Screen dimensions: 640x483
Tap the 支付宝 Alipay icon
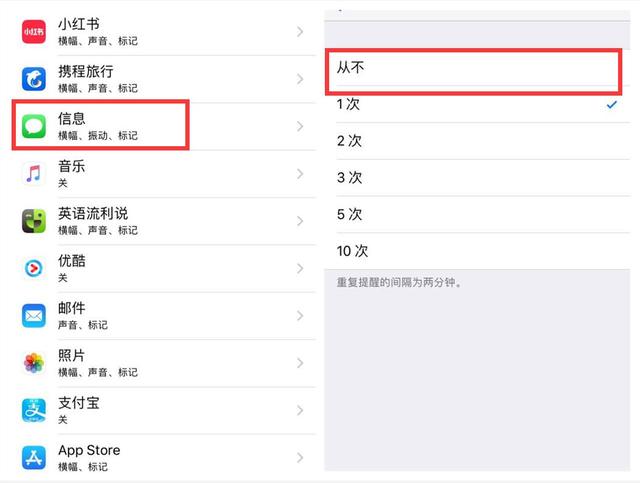33,410
